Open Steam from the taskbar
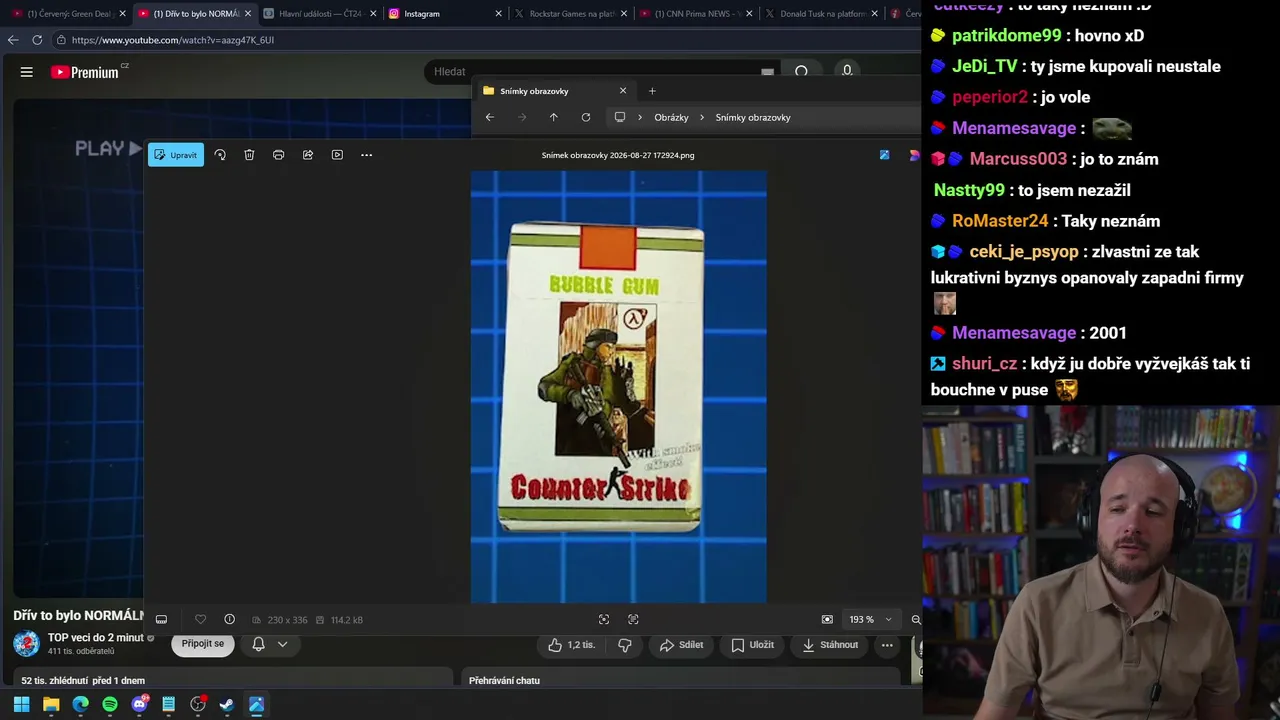The image size is (1280, 720). (x=227, y=704)
